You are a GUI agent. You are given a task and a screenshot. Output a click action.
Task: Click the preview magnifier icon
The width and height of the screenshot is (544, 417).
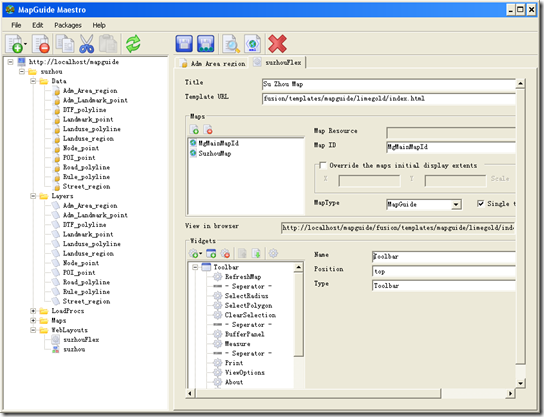[231, 44]
